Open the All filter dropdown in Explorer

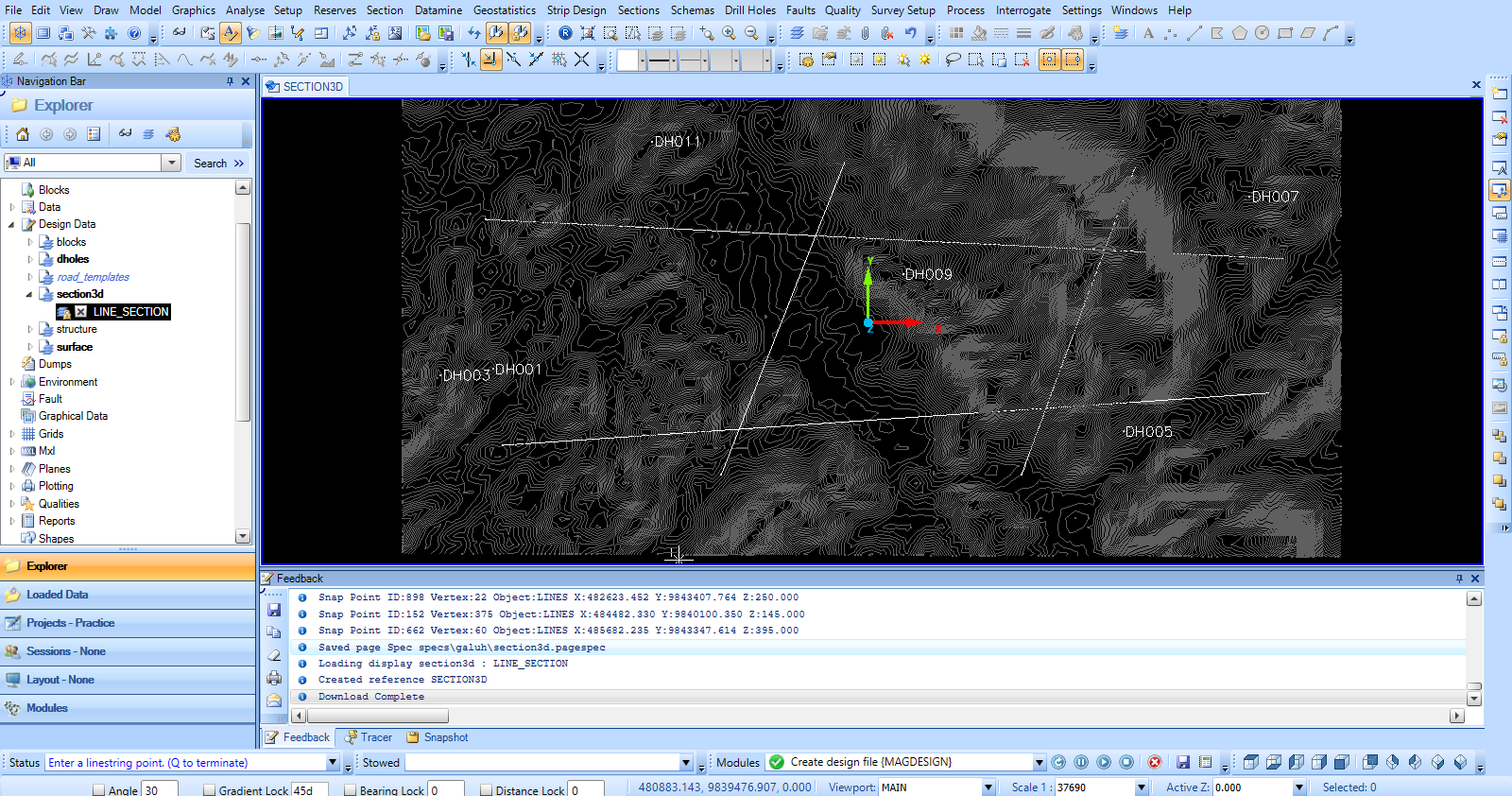pos(171,163)
